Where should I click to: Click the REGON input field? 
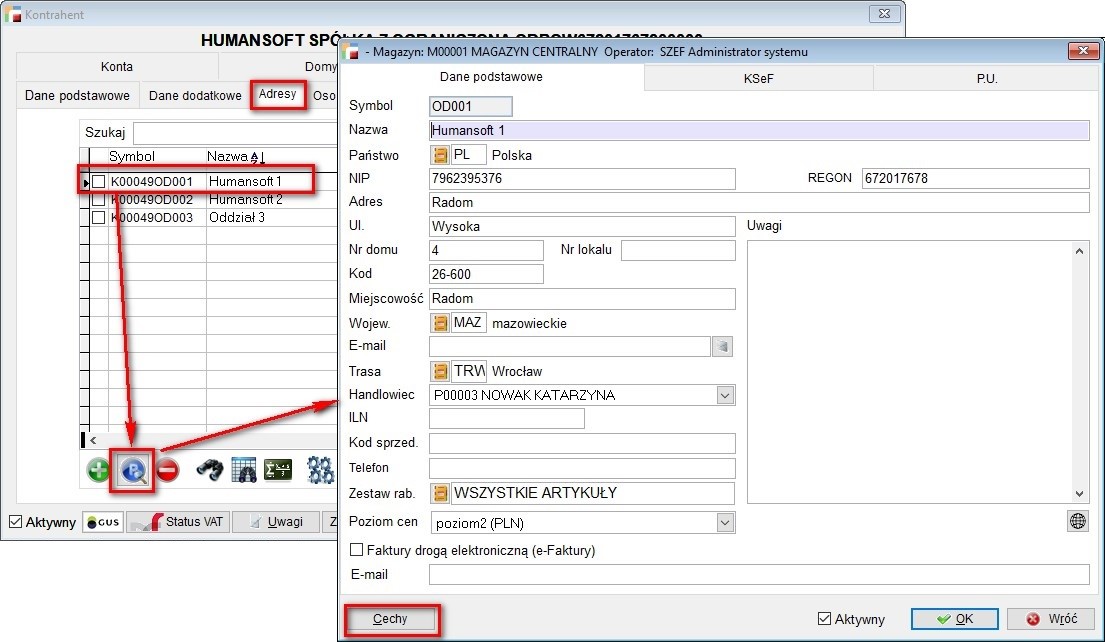coord(975,178)
